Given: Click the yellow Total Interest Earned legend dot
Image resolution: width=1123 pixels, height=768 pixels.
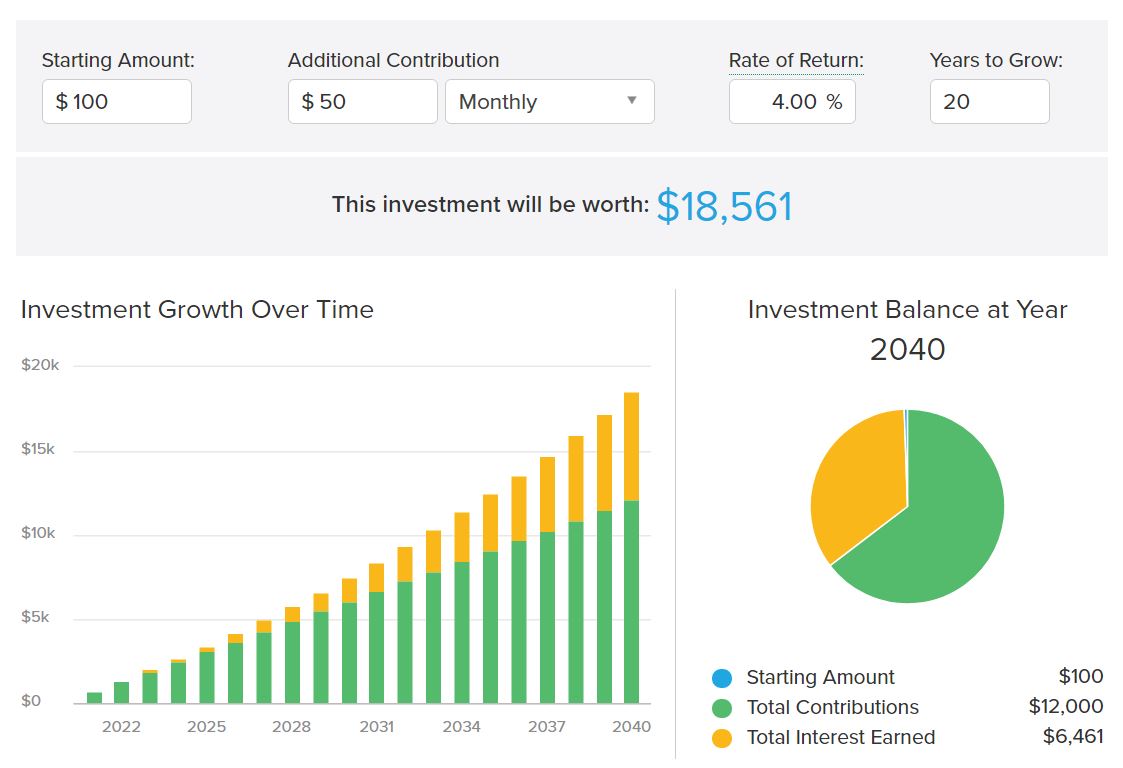Looking at the screenshot, I should [722, 738].
